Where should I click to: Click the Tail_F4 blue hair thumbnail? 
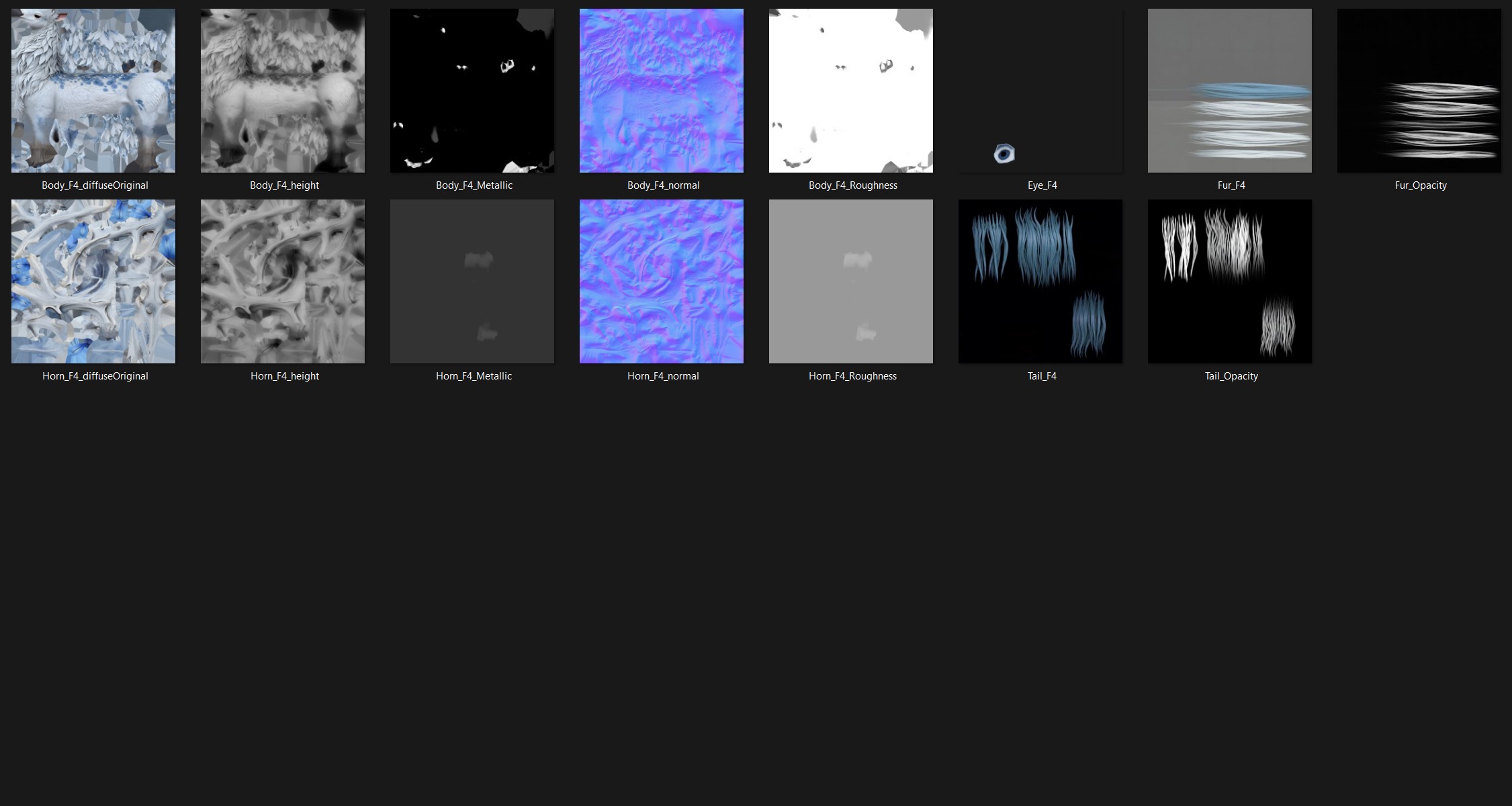(x=1040, y=281)
